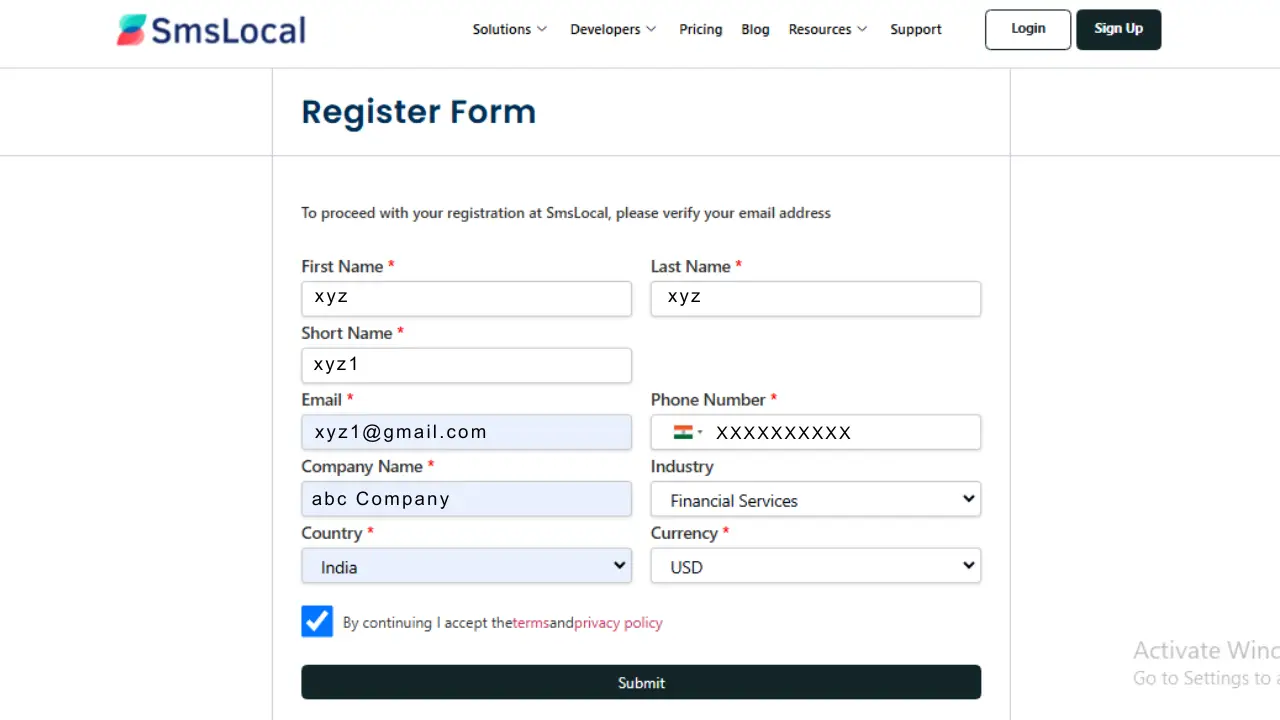
Task: Expand the Resources menu
Action: (x=828, y=30)
